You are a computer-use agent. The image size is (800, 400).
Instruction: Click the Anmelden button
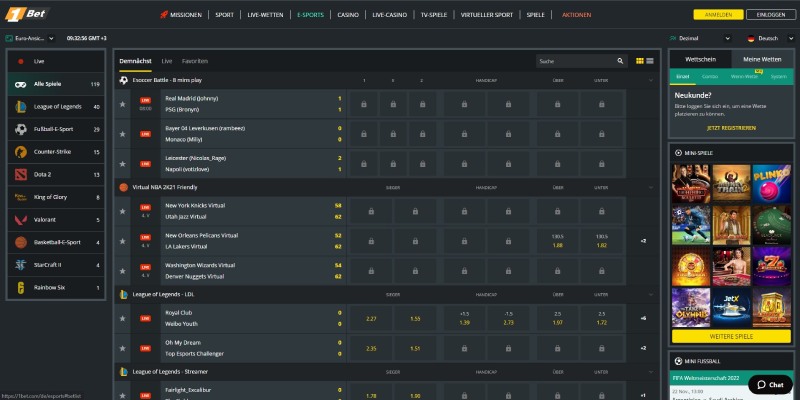718,15
